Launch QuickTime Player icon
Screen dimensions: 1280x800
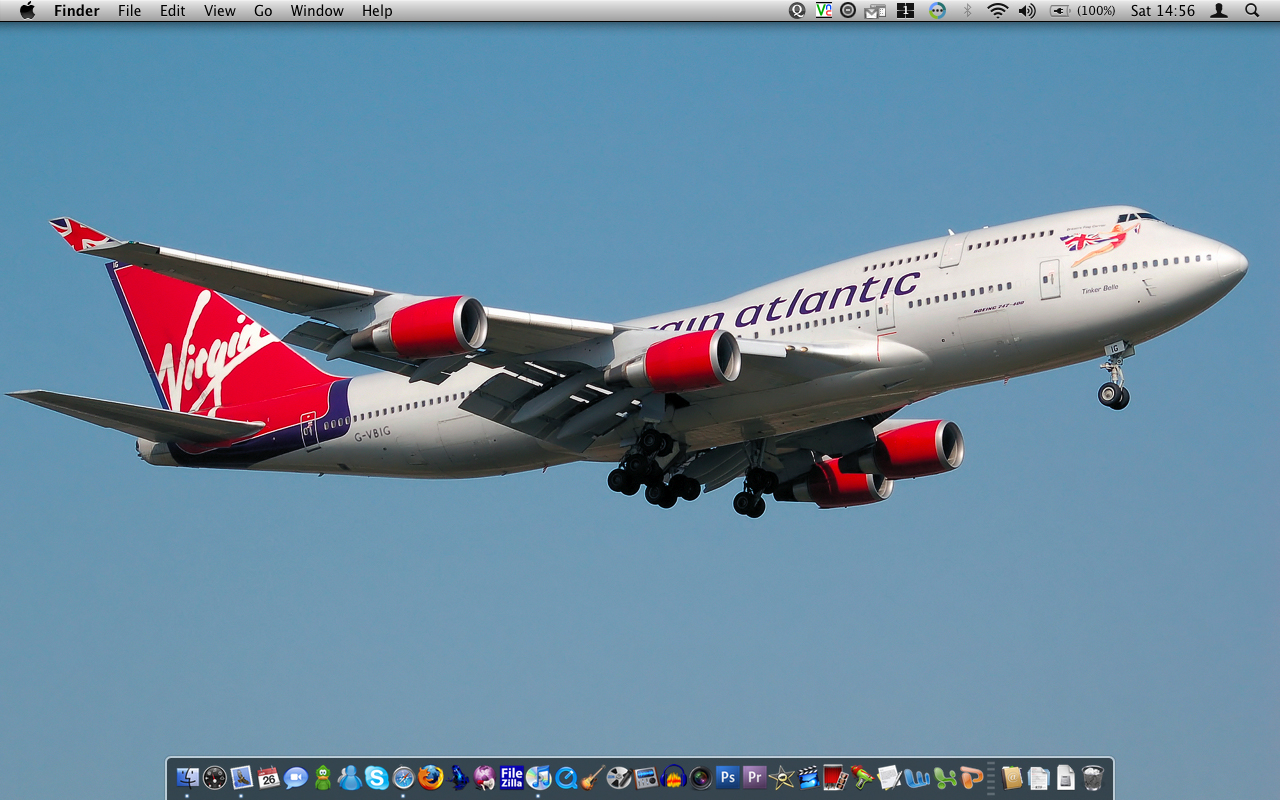click(566, 777)
